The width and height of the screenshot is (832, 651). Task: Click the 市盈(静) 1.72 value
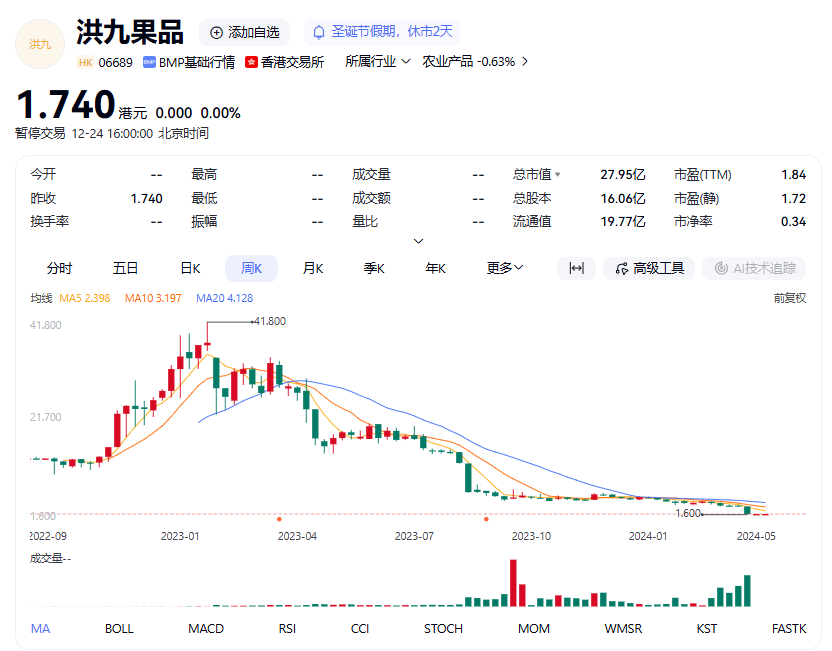793,198
